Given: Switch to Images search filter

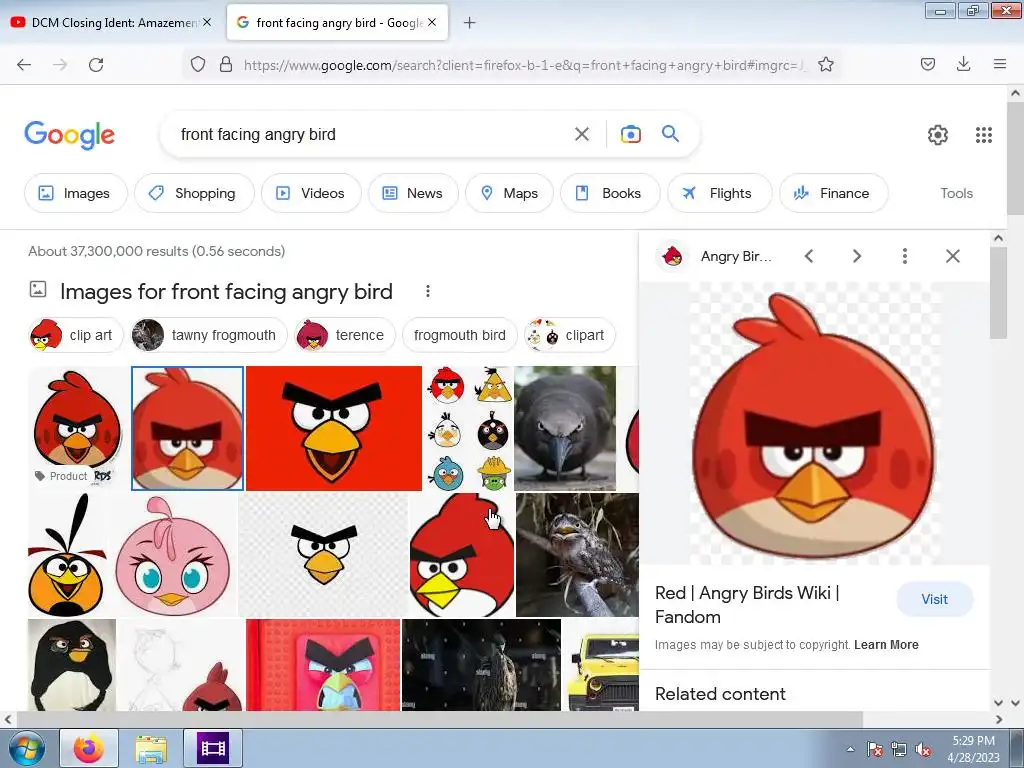Looking at the screenshot, I should [x=75, y=193].
